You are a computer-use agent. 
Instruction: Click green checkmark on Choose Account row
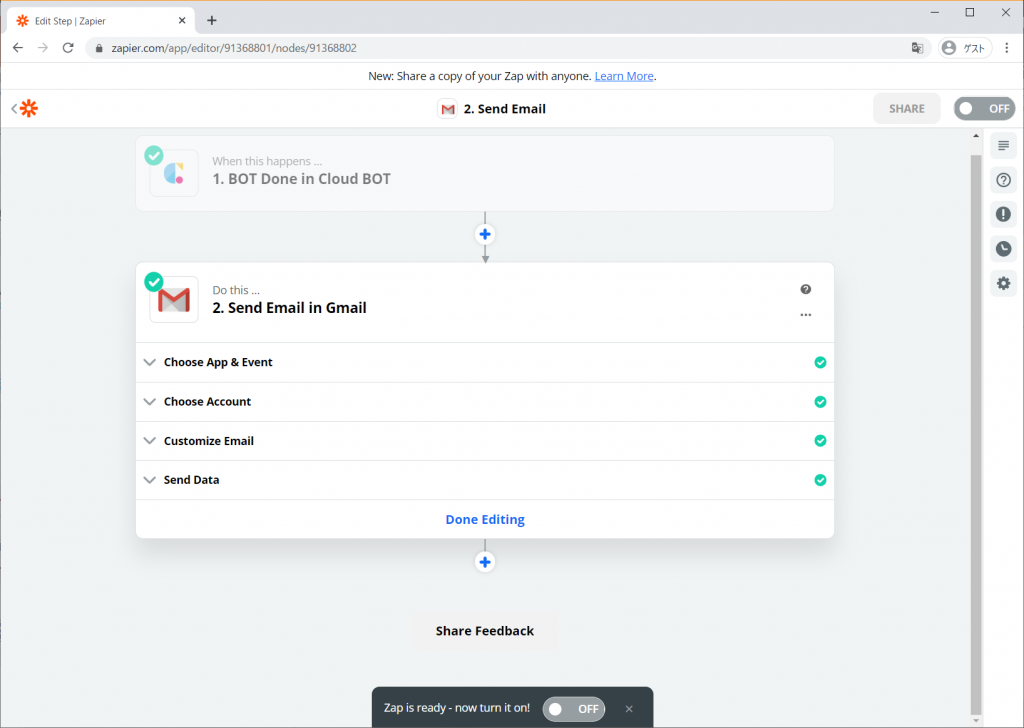[820, 402]
